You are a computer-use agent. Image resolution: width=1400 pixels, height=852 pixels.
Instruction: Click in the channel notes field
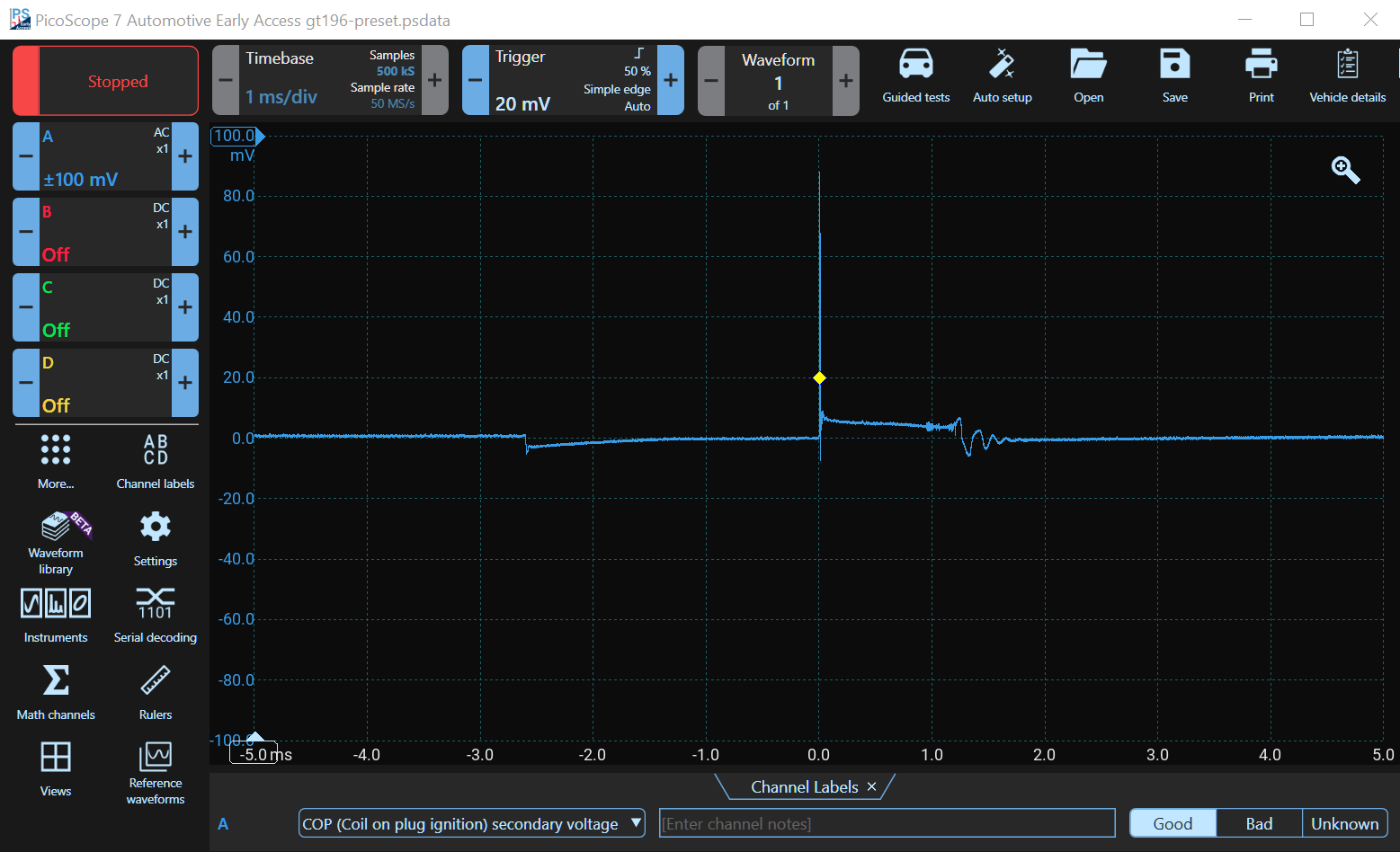[x=886, y=823]
